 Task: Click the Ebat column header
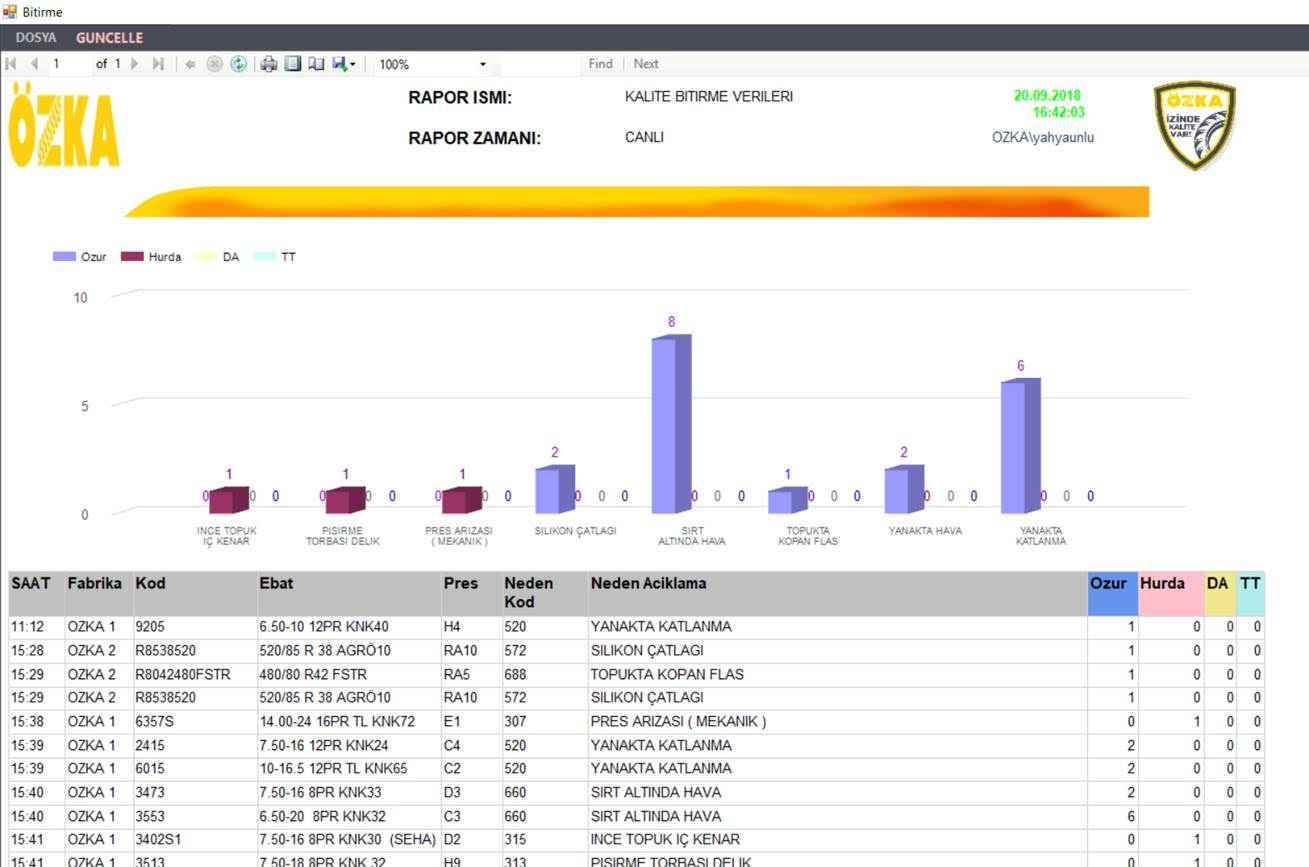[348, 593]
